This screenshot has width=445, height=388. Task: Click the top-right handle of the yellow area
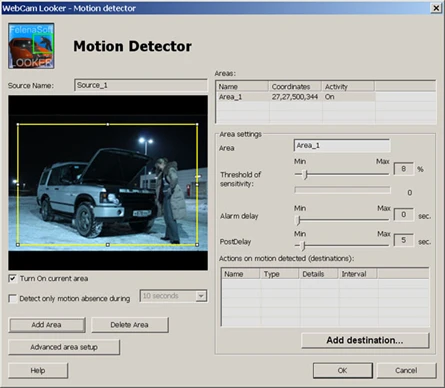point(197,124)
